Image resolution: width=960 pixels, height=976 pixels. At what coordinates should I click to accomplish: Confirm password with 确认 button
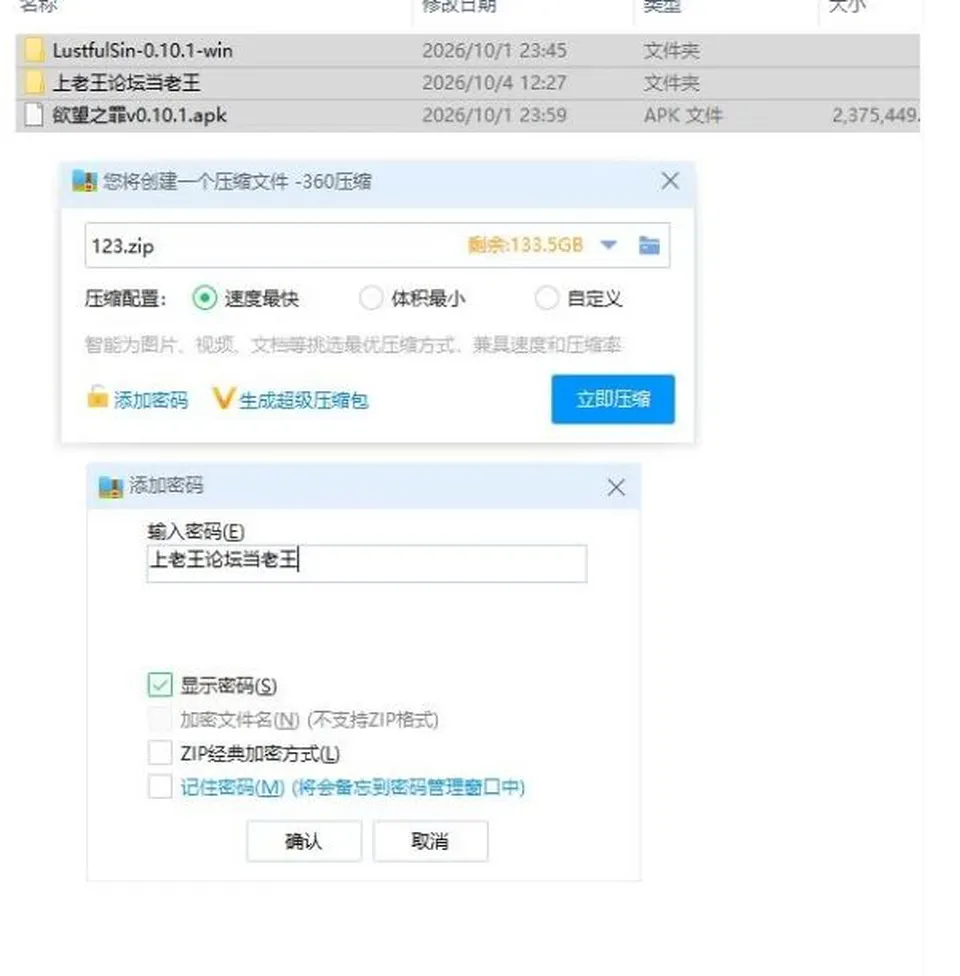click(x=304, y=842)
